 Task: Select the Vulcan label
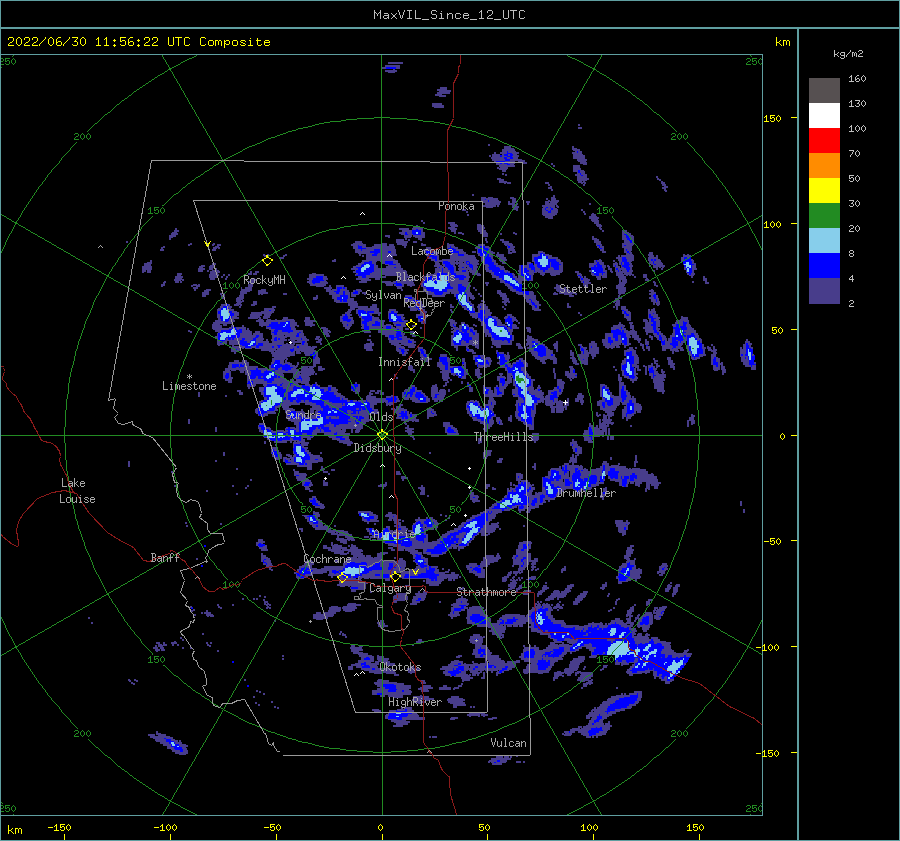click(x=508, y=743)
